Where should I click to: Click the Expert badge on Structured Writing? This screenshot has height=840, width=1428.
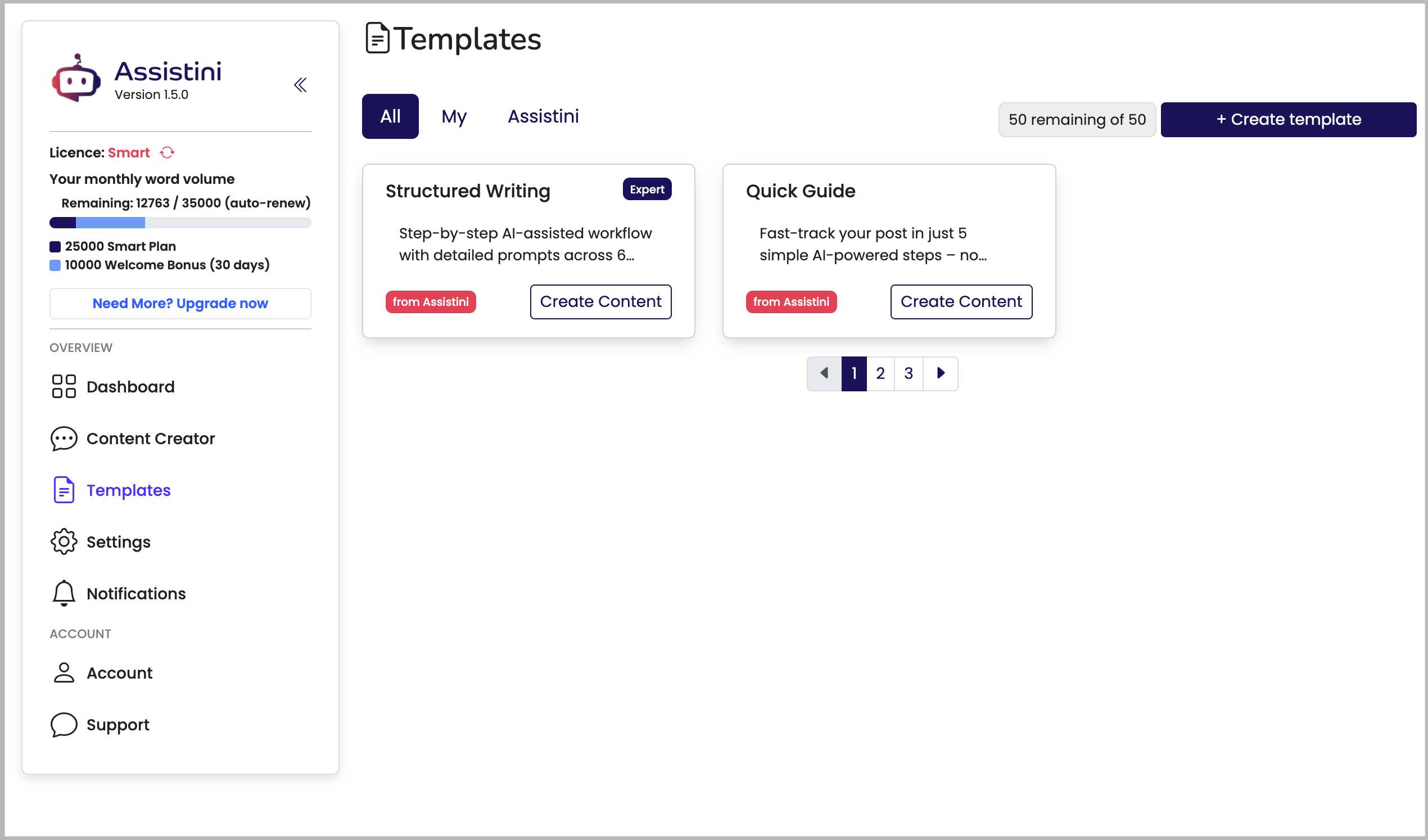(x=647, y=189)
